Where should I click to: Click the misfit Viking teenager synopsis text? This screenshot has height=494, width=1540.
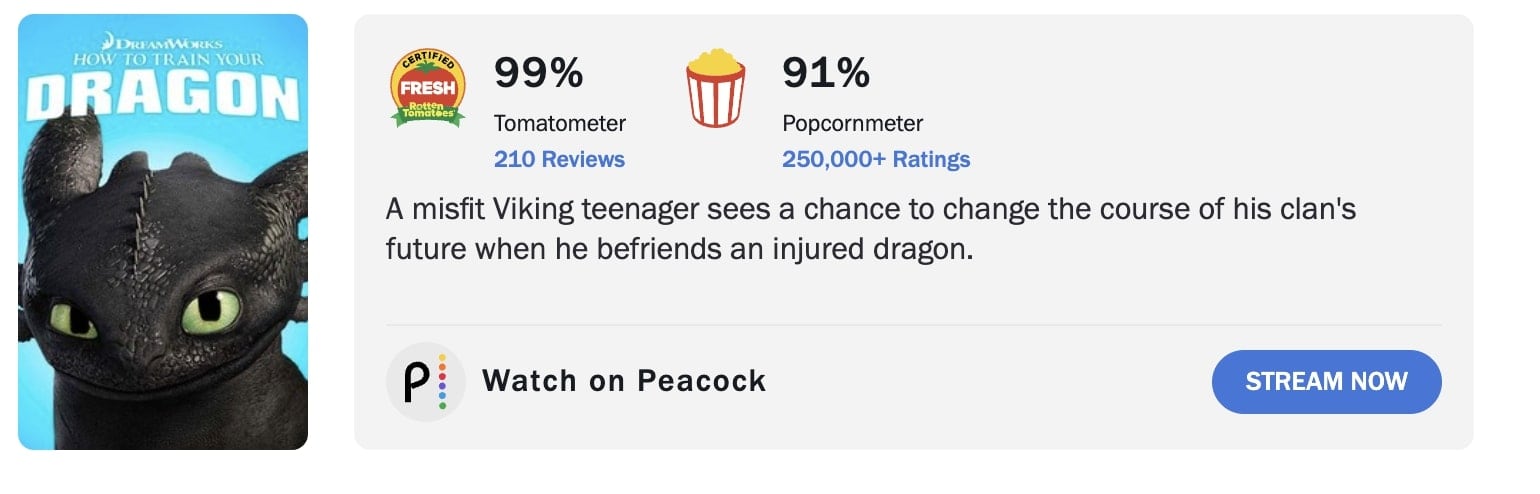870,229
